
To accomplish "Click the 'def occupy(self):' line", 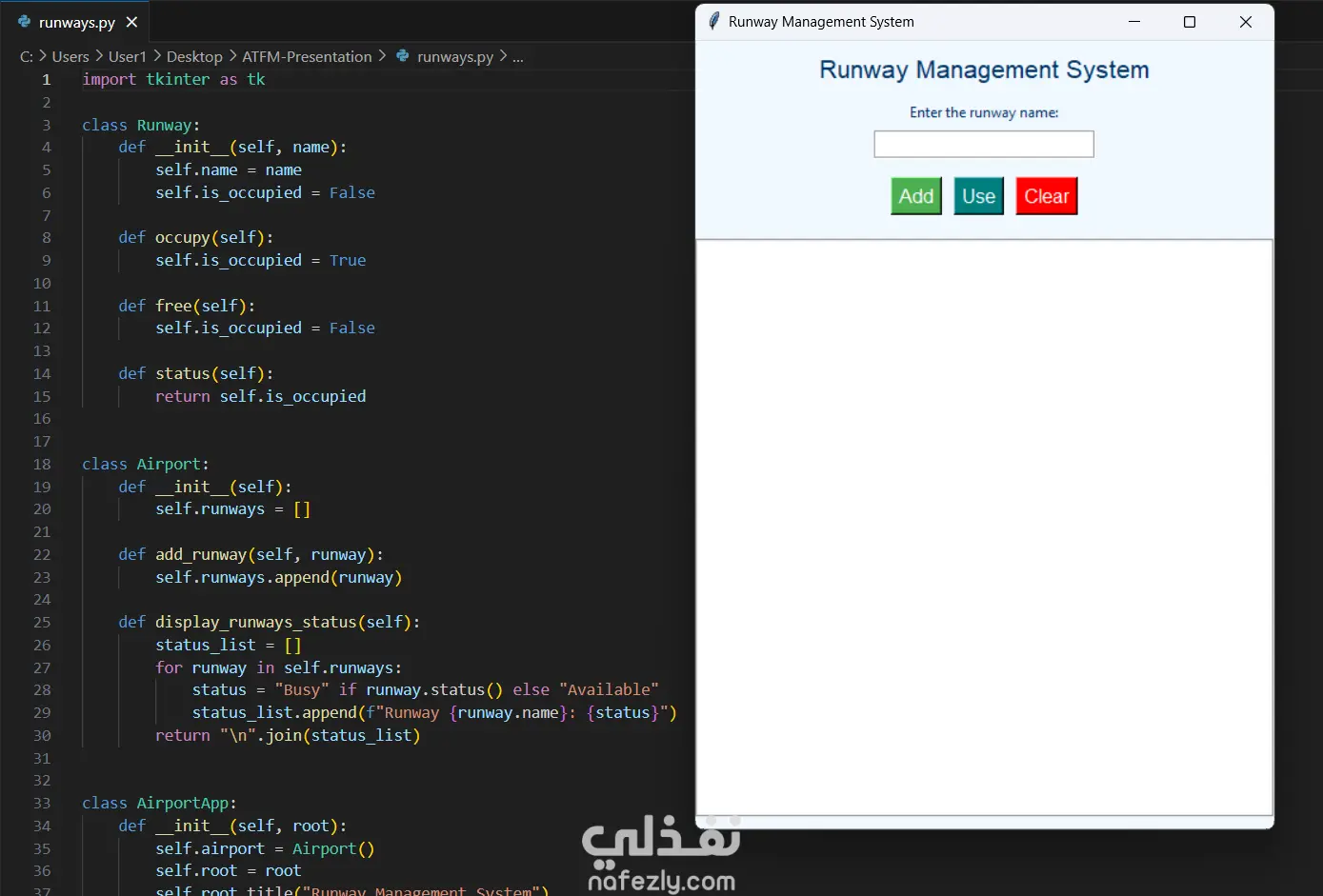I will pos(196,238).
